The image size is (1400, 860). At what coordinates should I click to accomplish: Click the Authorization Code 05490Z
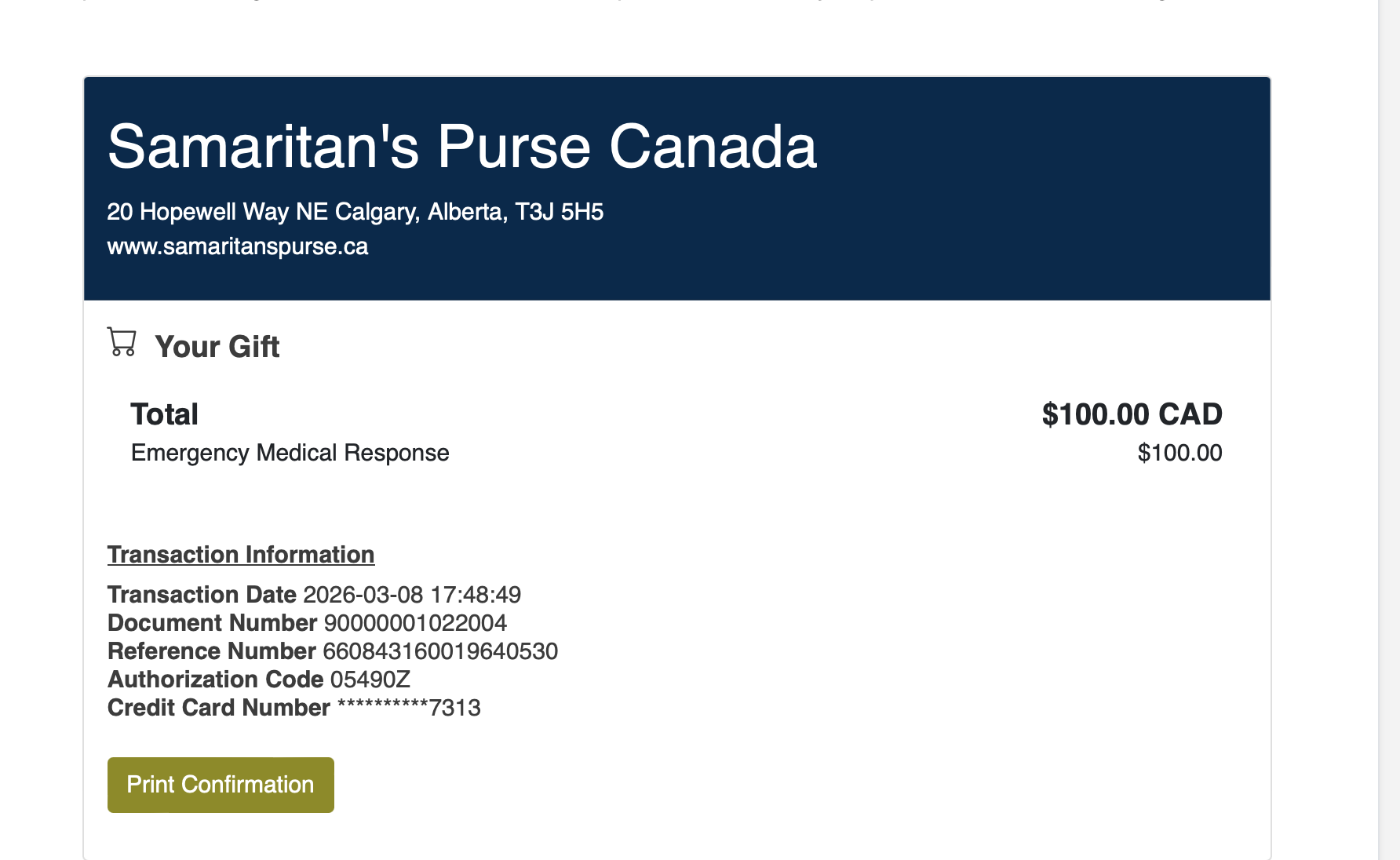click(370, 680)
